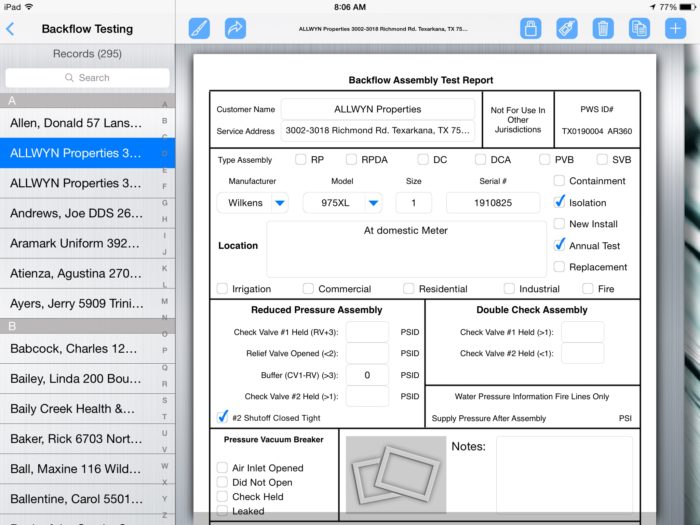Tap the tag icon in toolbar
Image resolution: width=700 pixels, height=525 pixels.
point(567,29)
